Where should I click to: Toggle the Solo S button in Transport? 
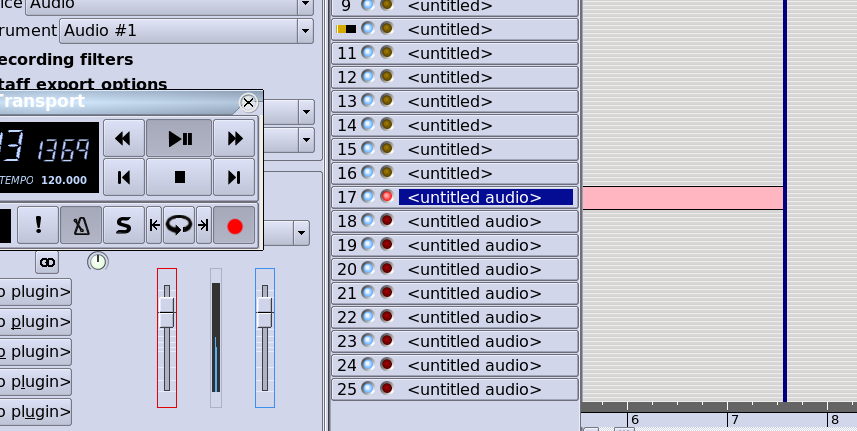122,226
